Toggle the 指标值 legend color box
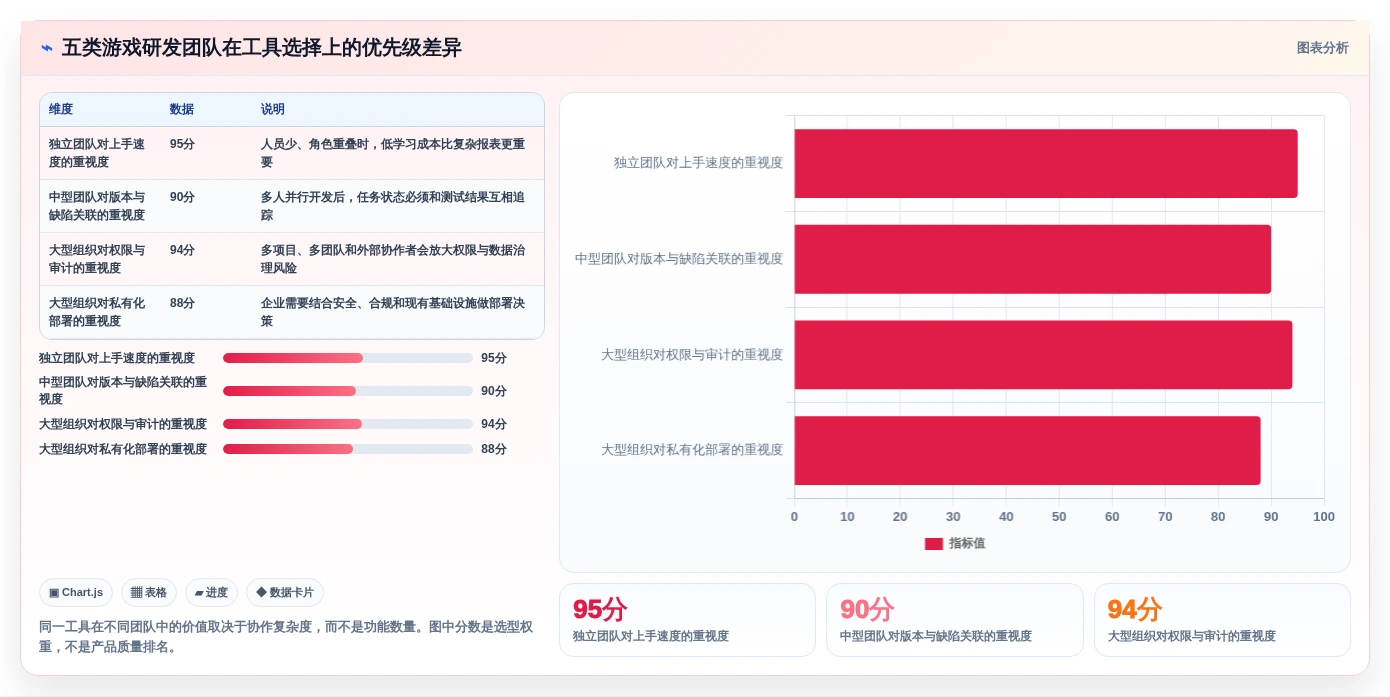 click(934, 544)
